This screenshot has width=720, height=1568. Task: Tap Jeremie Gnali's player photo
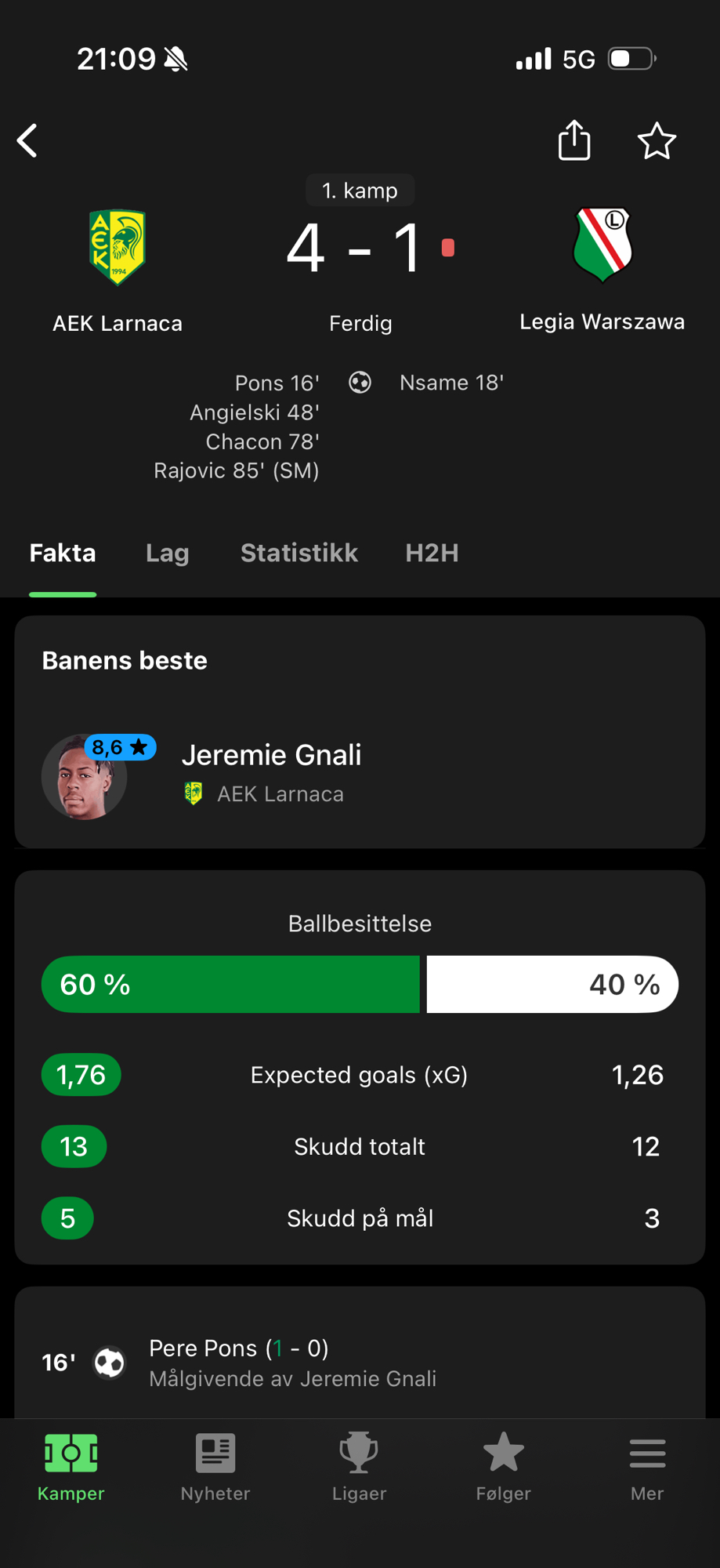click(x=84, y=777)
